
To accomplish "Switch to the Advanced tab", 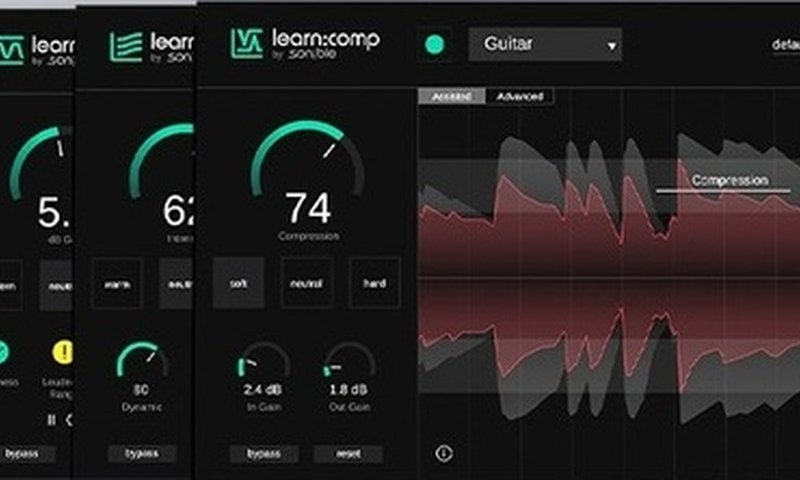I will click(x=519, y=96).
